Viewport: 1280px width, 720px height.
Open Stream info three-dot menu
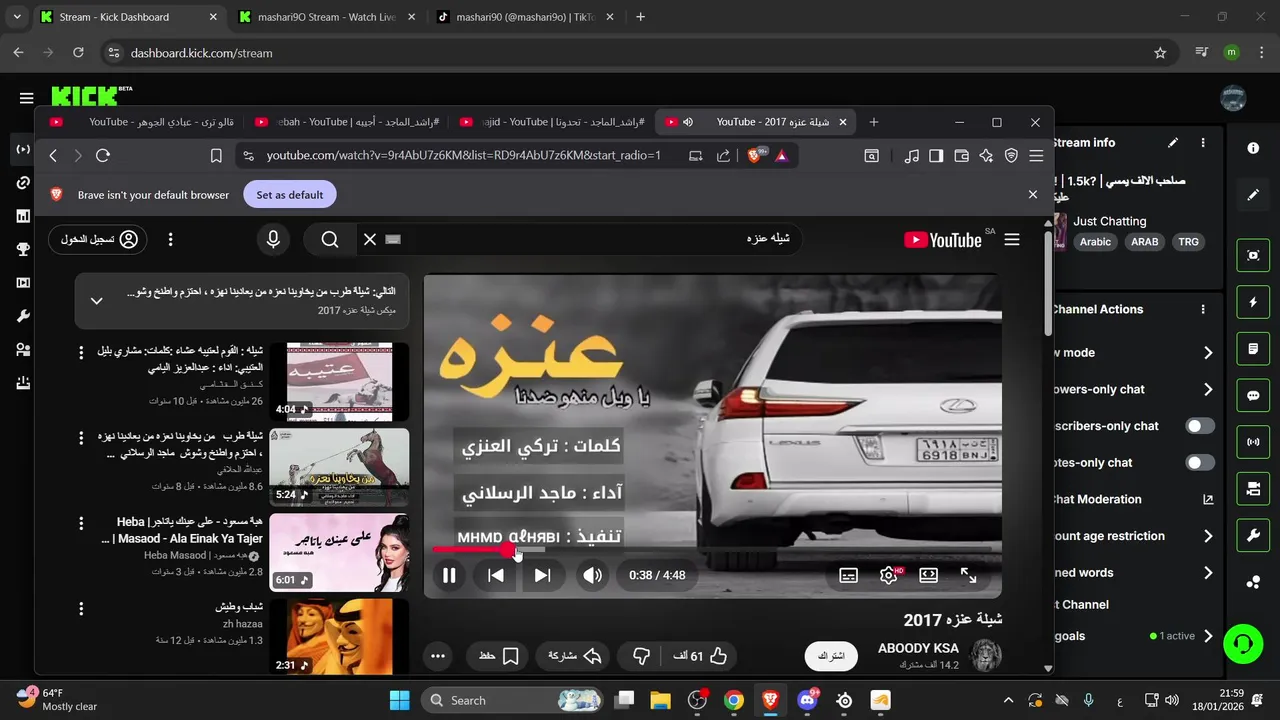1203,143
